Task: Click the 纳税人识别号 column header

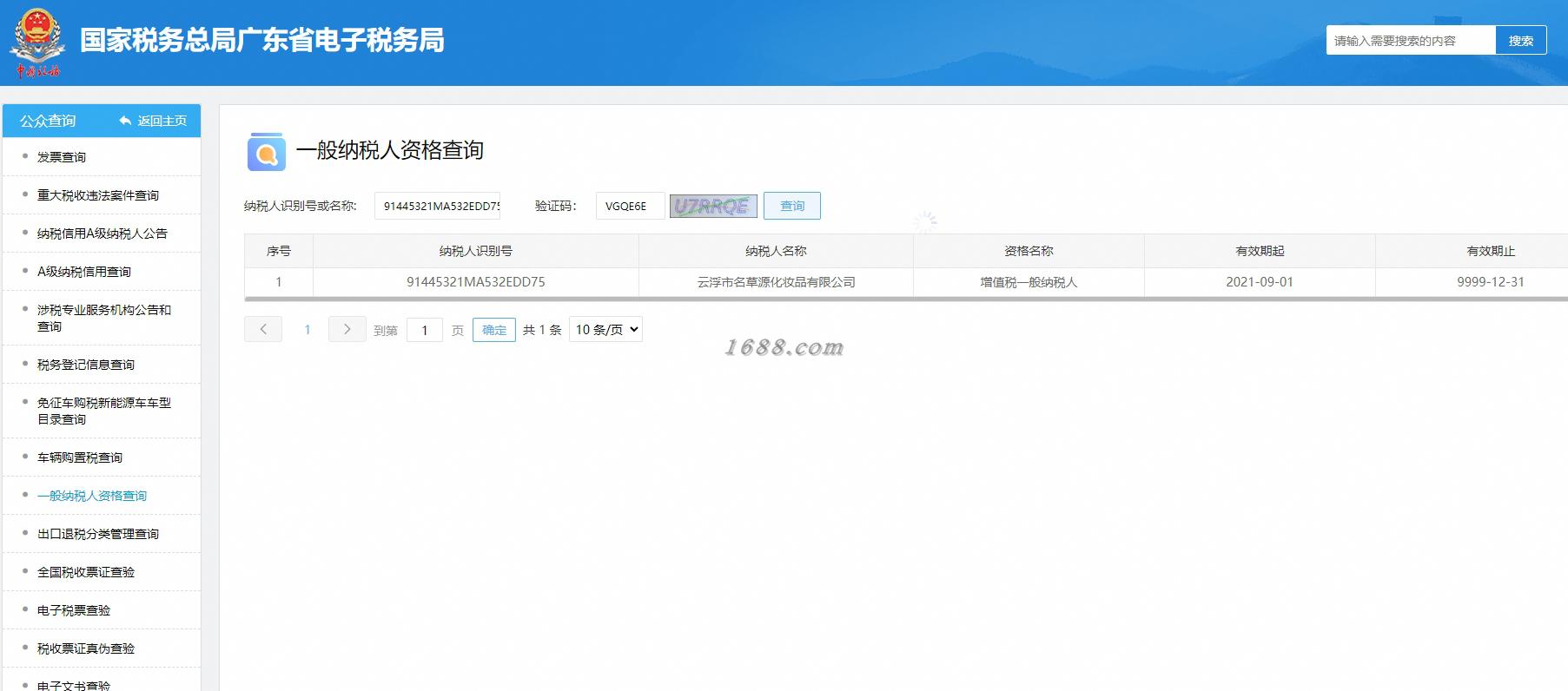Action: pyautogui.click(x=476, y=251)
